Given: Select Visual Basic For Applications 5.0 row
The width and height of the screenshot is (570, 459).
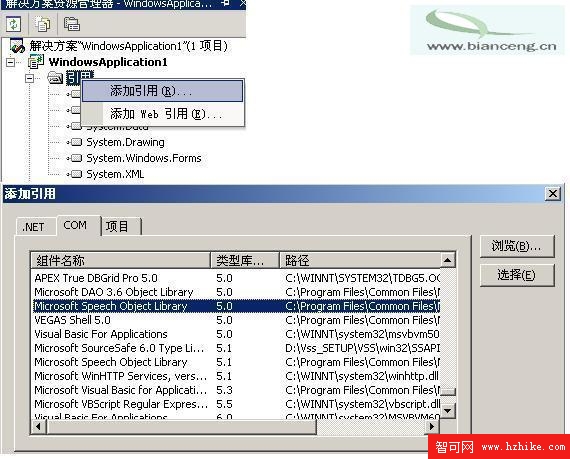Looking at the screenshot, I should [x=236, y=334].
